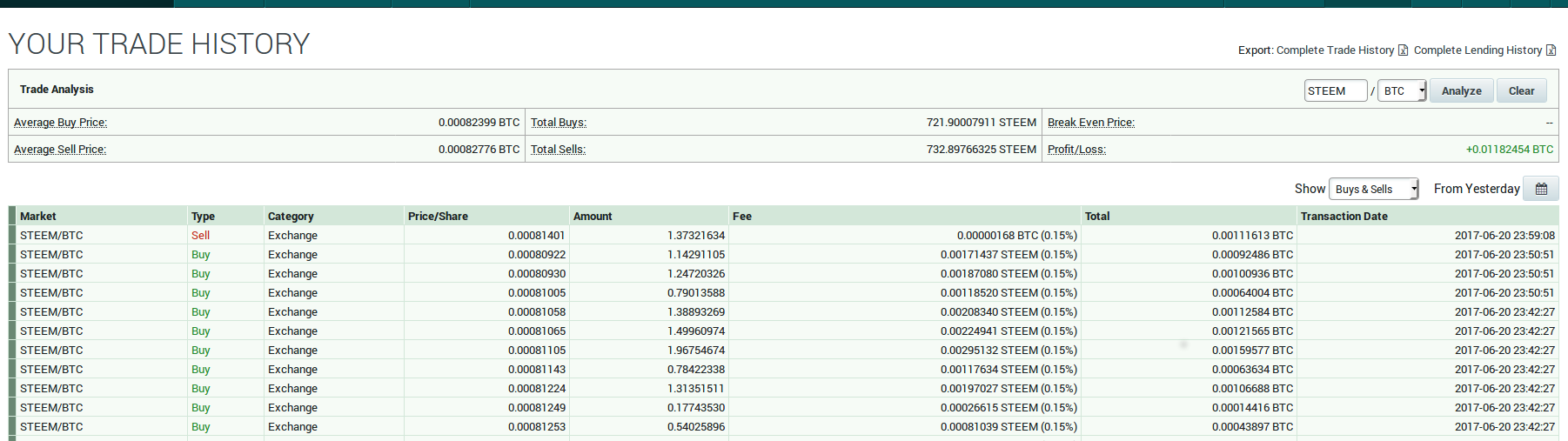
Task: Click price 0.00081143 cell
Action: (537, 370)
